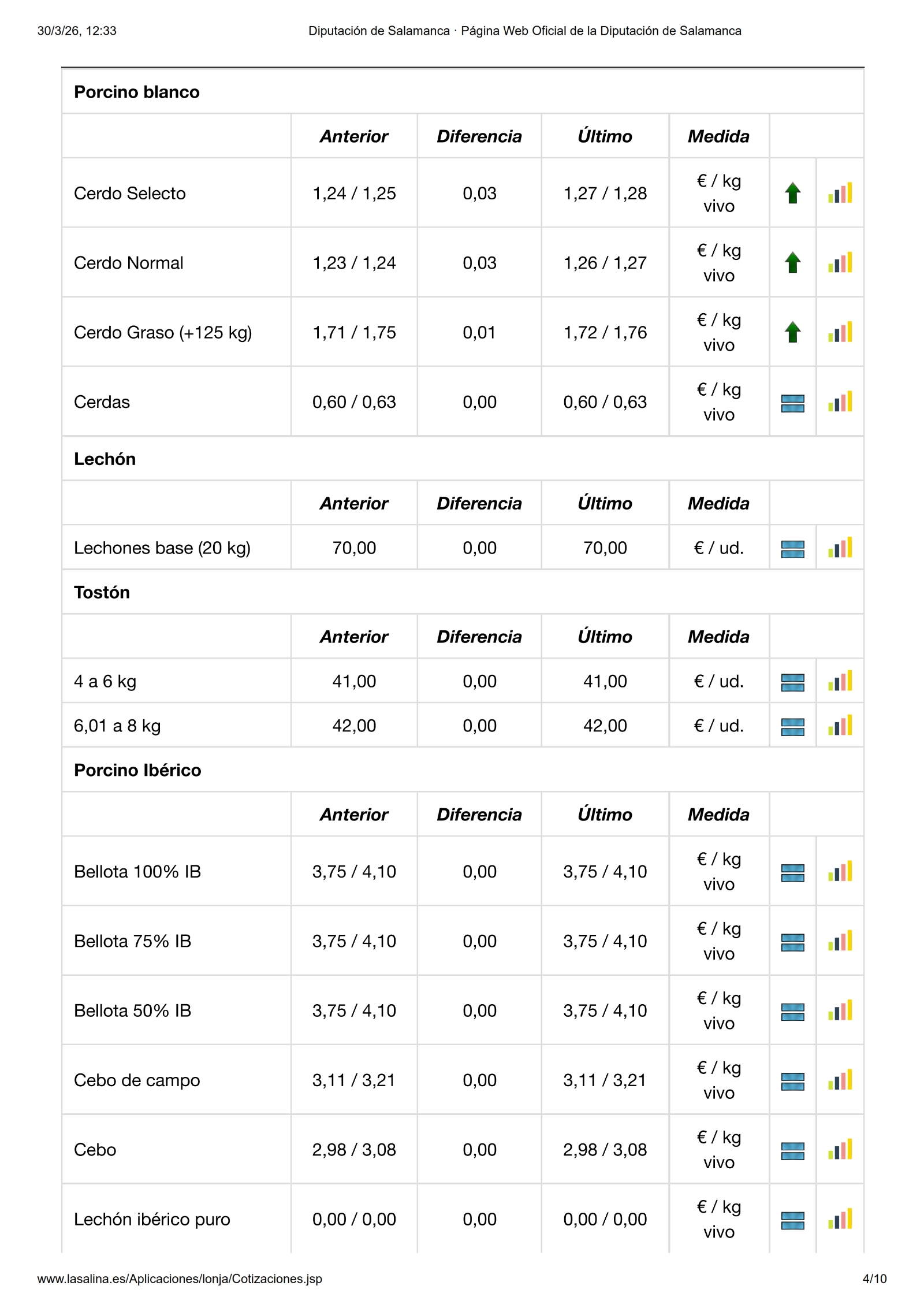Click the Porcino Ibérico section heading
This screenshot has height=1308, width=924.
tap(137, 770)
